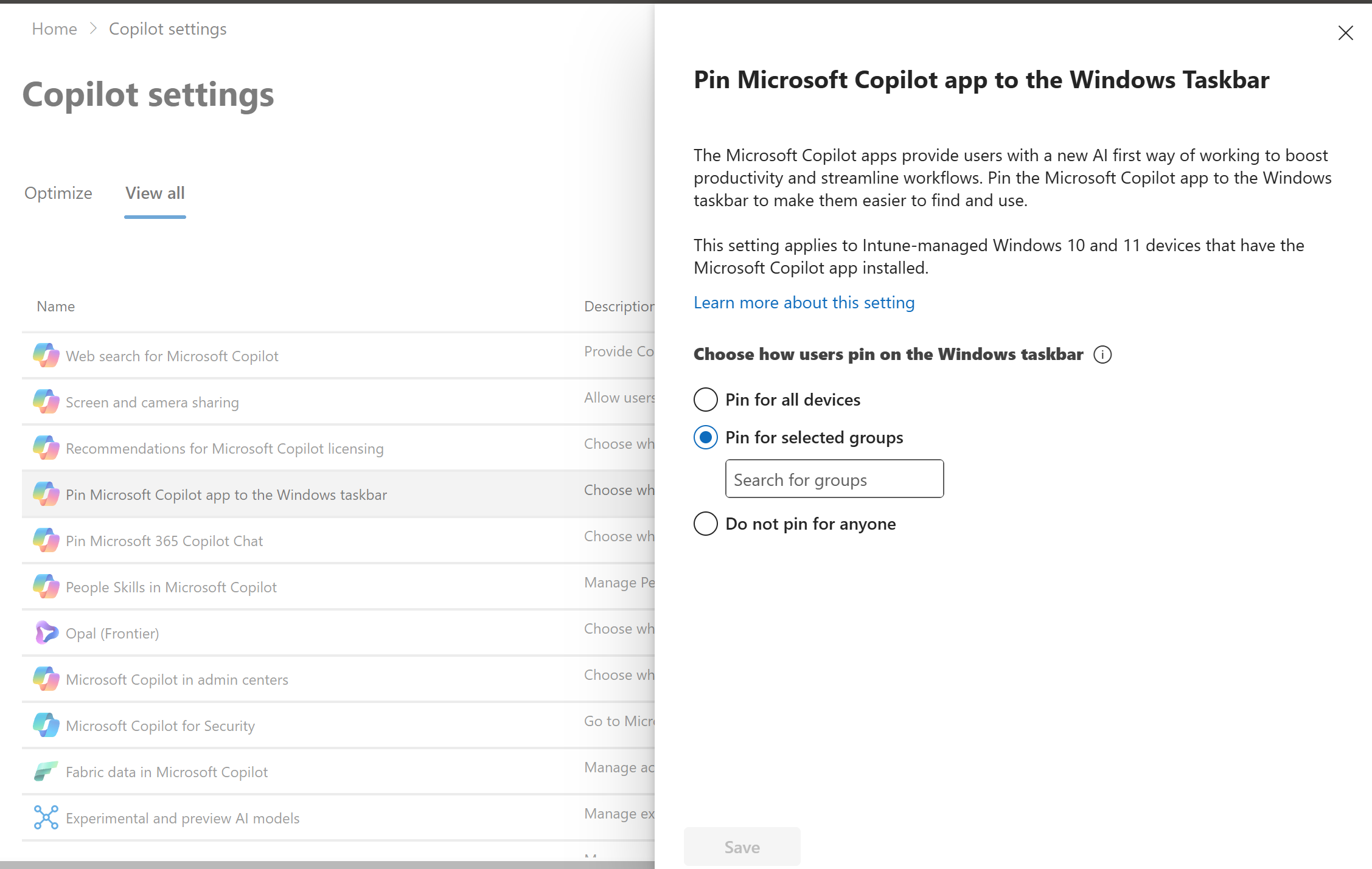Open Microsoft Copilot in admin centers
Viewport: 1372px width, 869px height.
(177, 680)
